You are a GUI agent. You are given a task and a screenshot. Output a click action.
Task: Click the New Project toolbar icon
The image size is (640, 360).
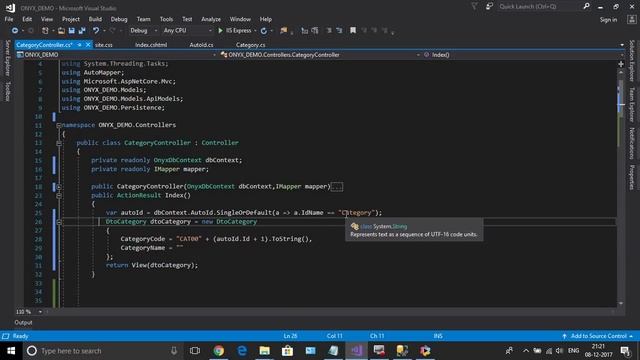tap(45, 31)
